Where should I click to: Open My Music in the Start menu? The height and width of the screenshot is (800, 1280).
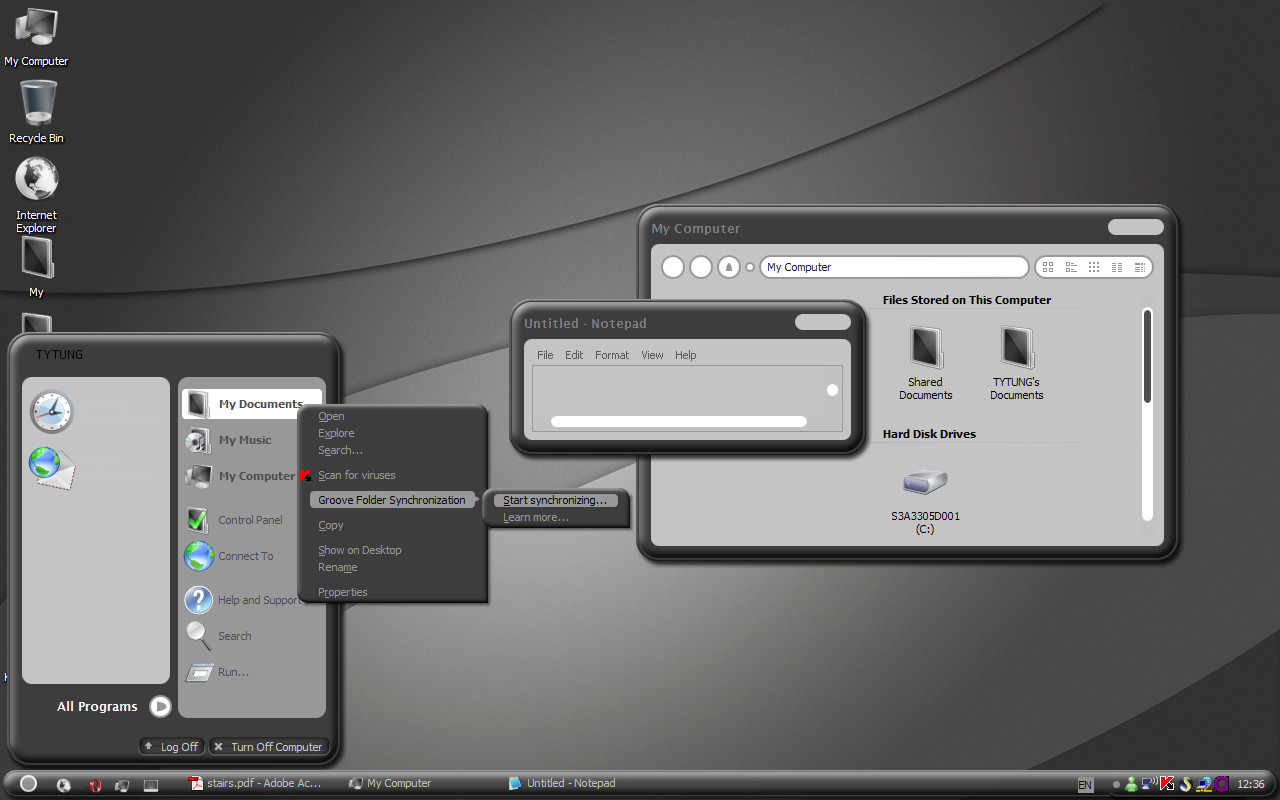(228, 440)
